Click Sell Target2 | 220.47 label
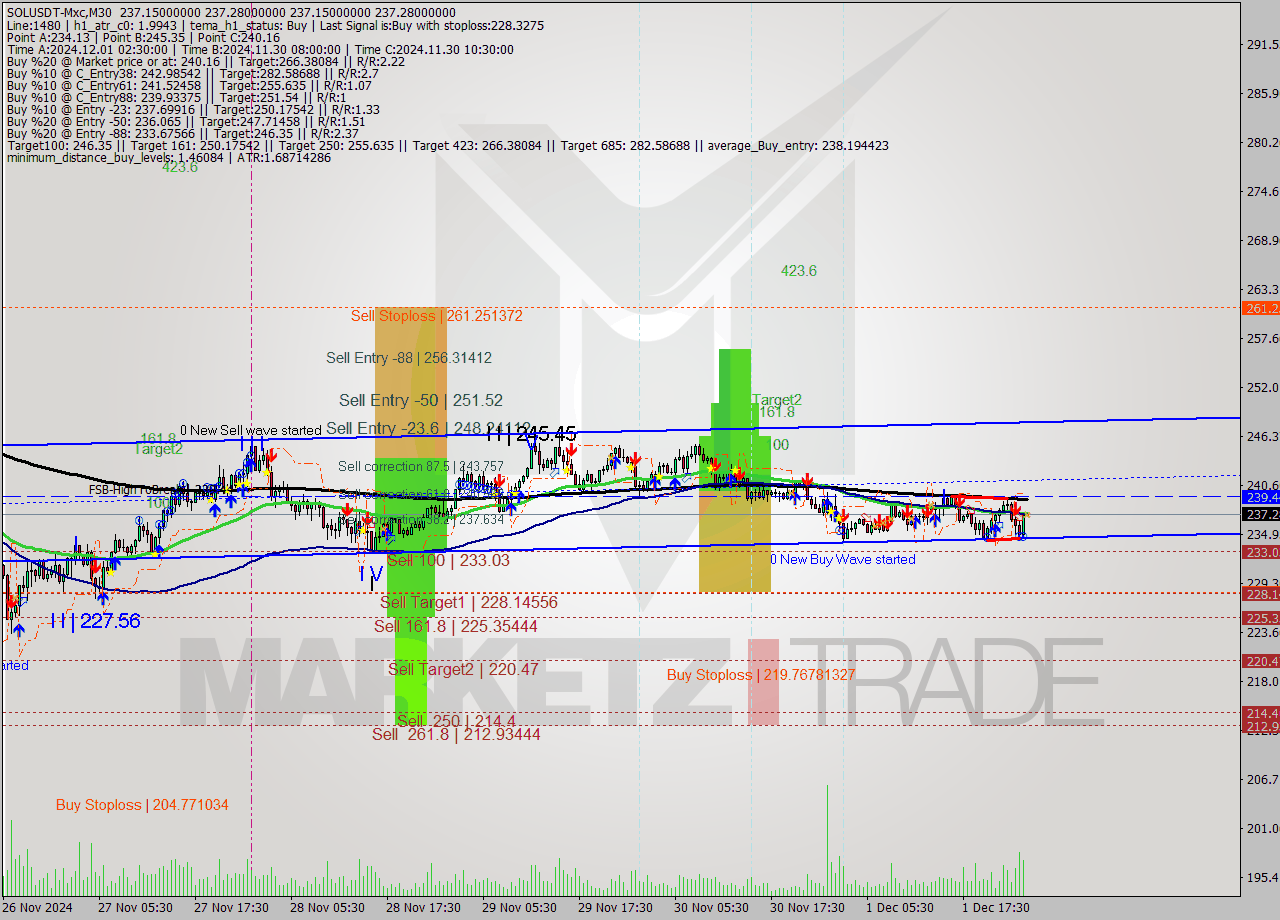This screenshot has height=920, width=1280. (463, 669)
